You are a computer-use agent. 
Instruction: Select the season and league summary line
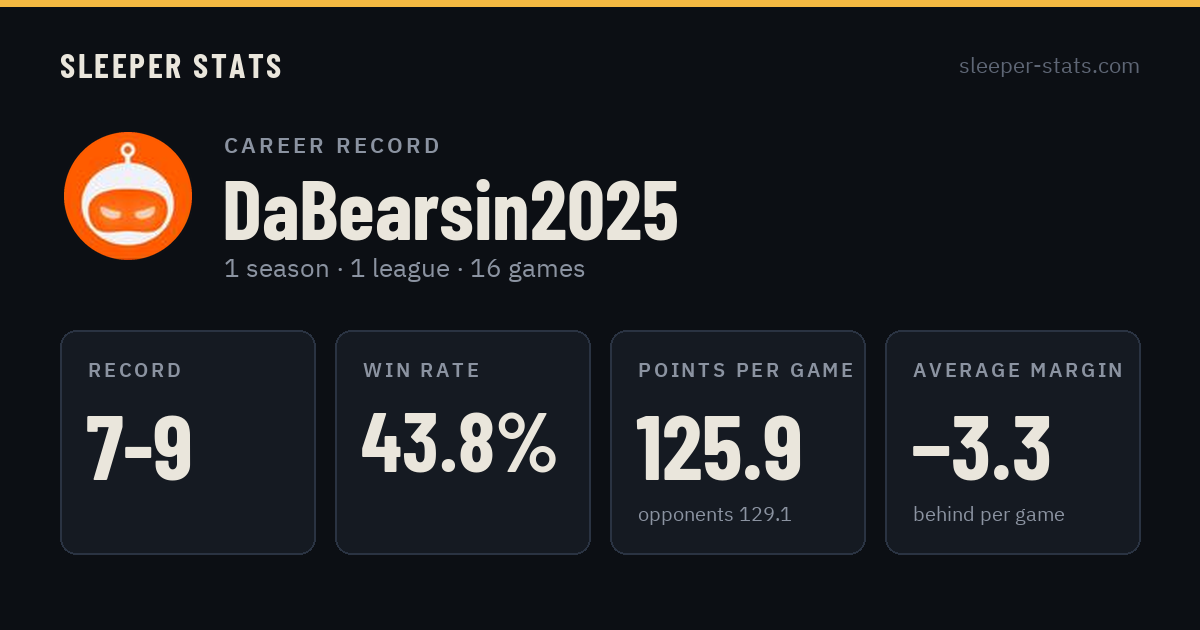[405, 269]
